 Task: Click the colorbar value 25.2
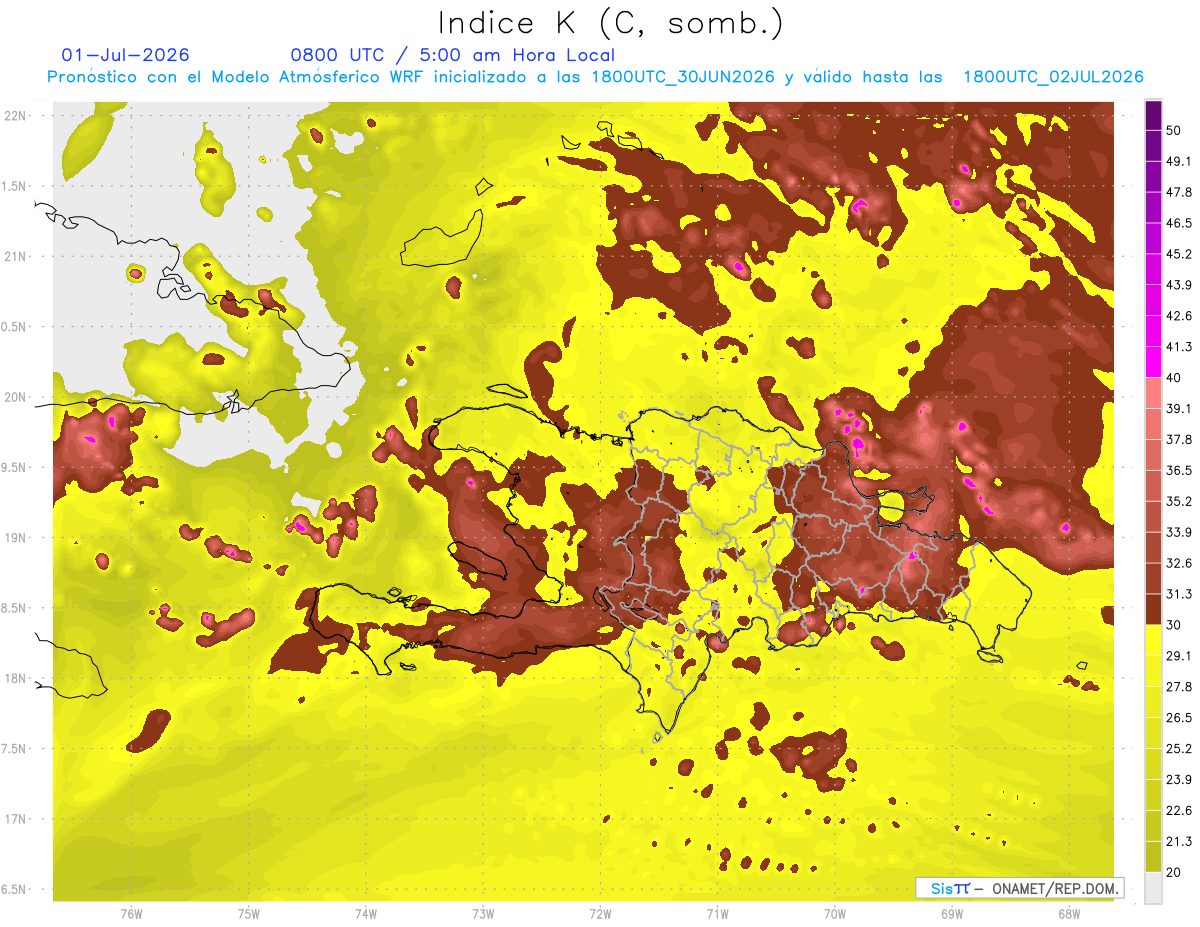pyautogui.click(x=1177, y=749)
